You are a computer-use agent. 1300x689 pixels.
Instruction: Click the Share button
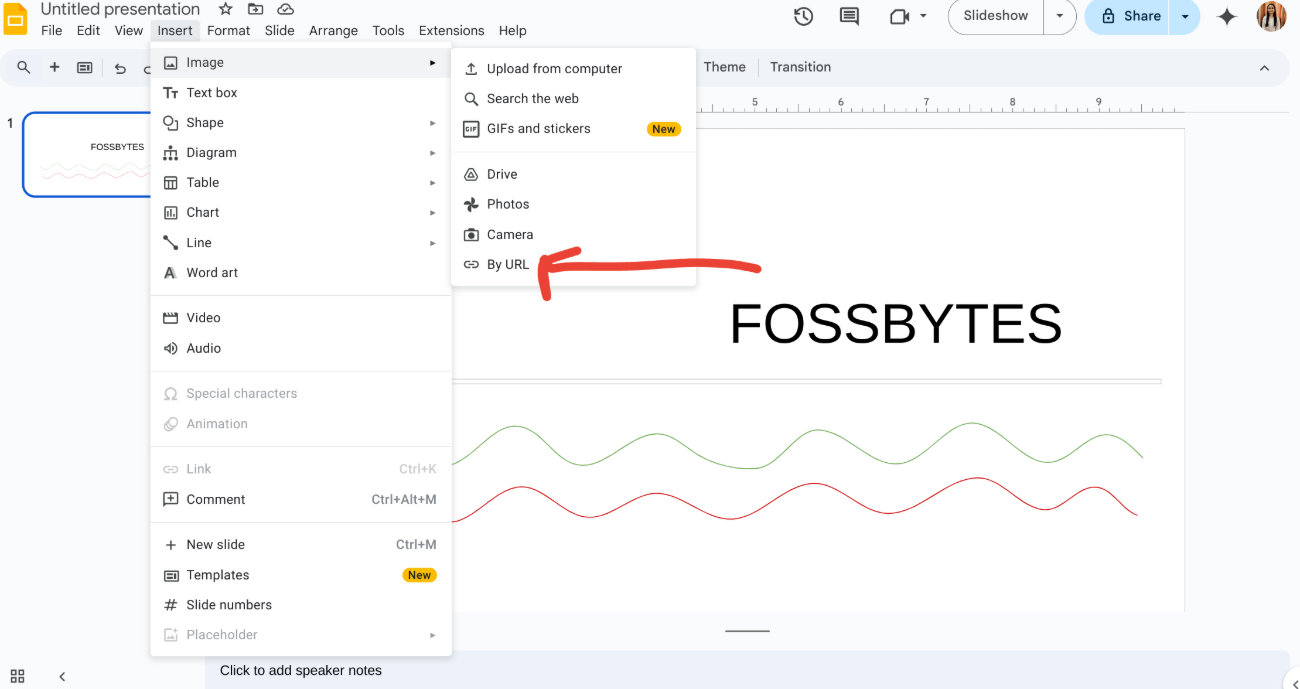[x=1132, y=16]
